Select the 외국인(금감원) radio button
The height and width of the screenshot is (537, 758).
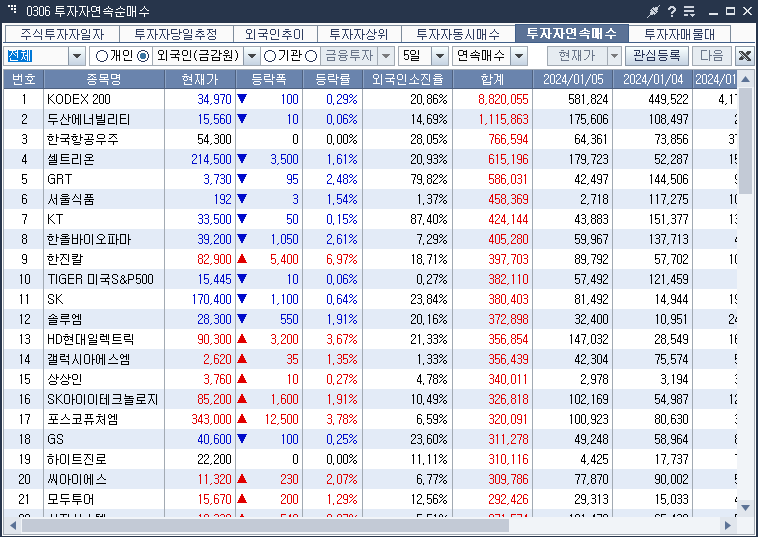(x=143, y=56)
